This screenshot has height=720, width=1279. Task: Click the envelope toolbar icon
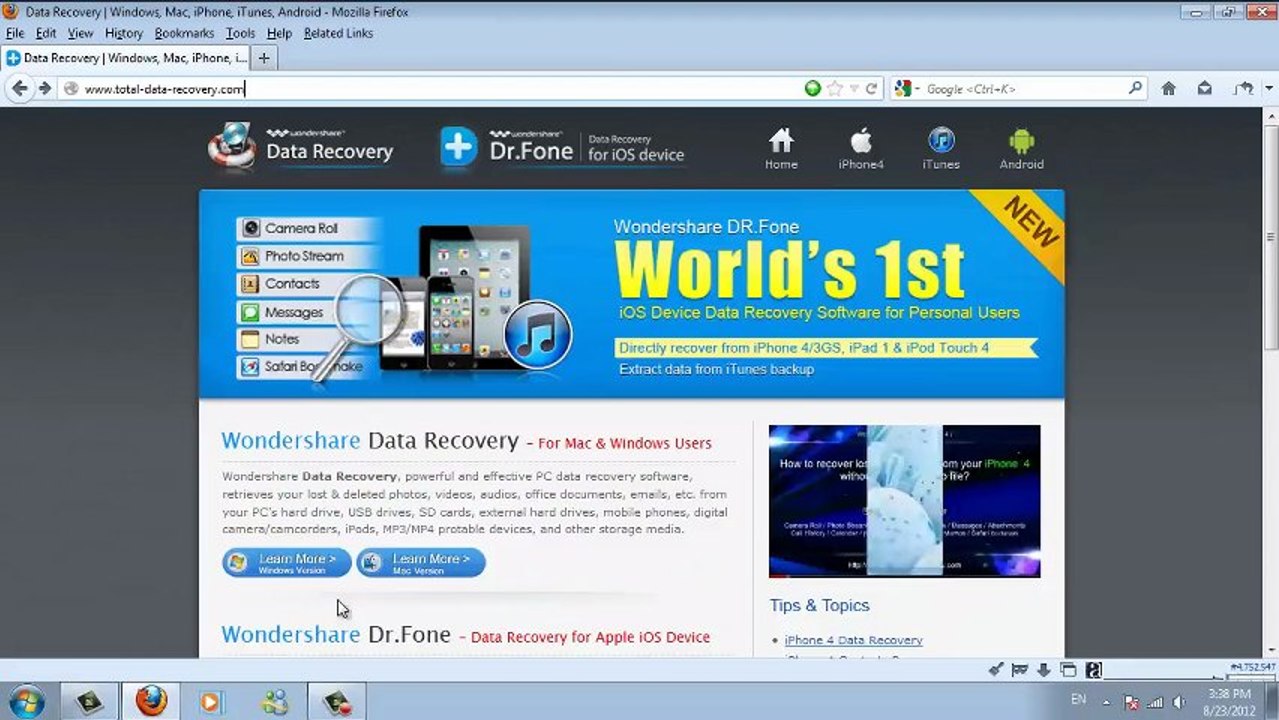click(1204, 88)
